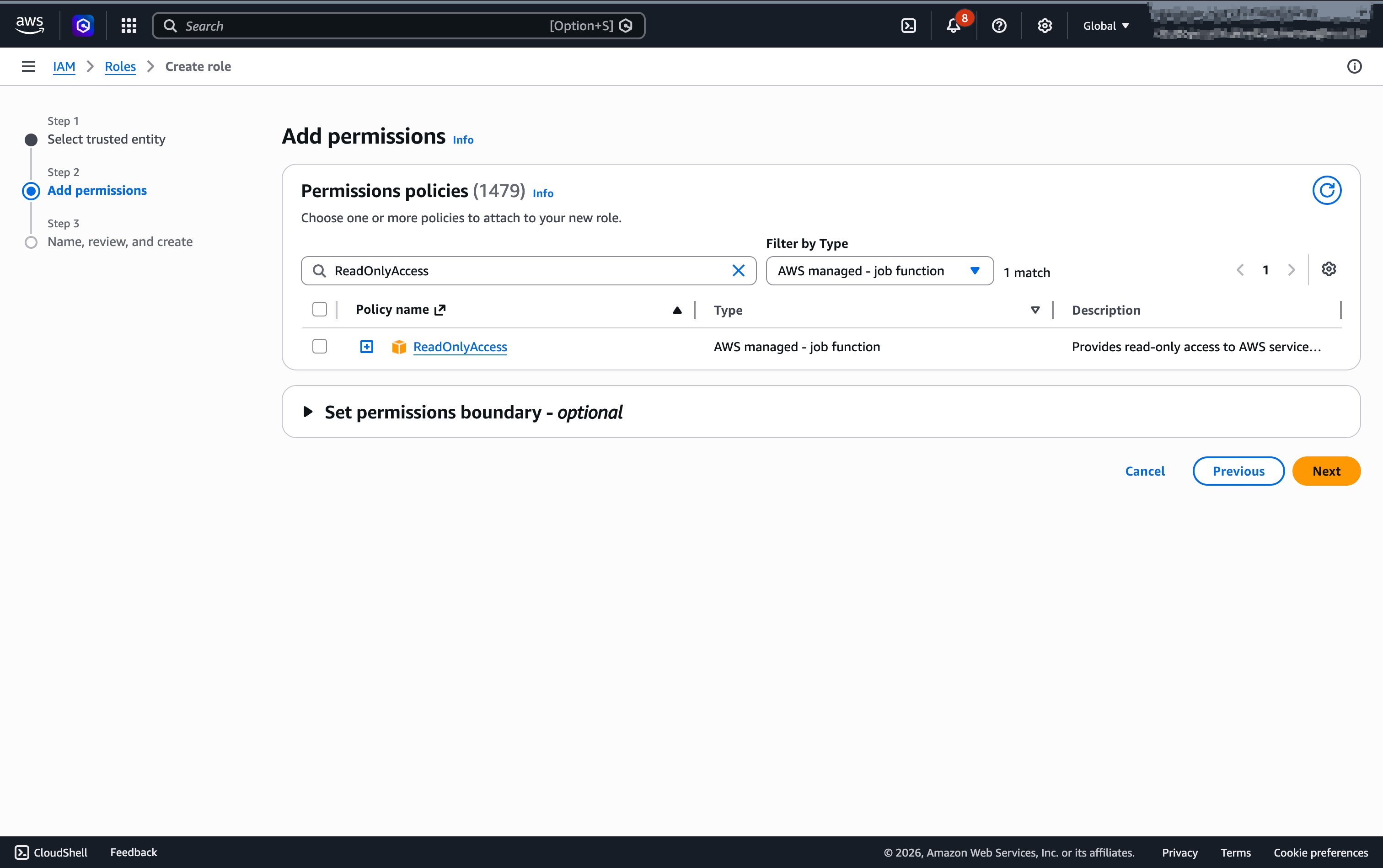This screenshot has height=868, width=1383.
Task: Go to next page of policies
Action: coord(1291,270)
